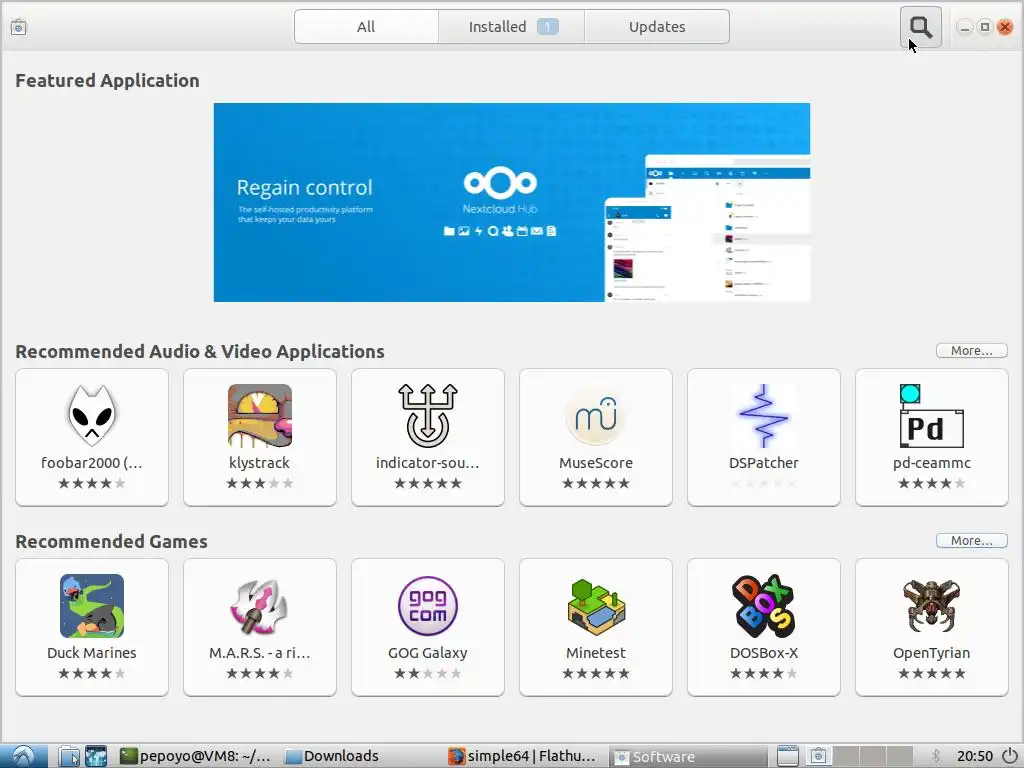Click the OpenTyrian label
This screenshot has width=1024, height=768.
(931, 653)
